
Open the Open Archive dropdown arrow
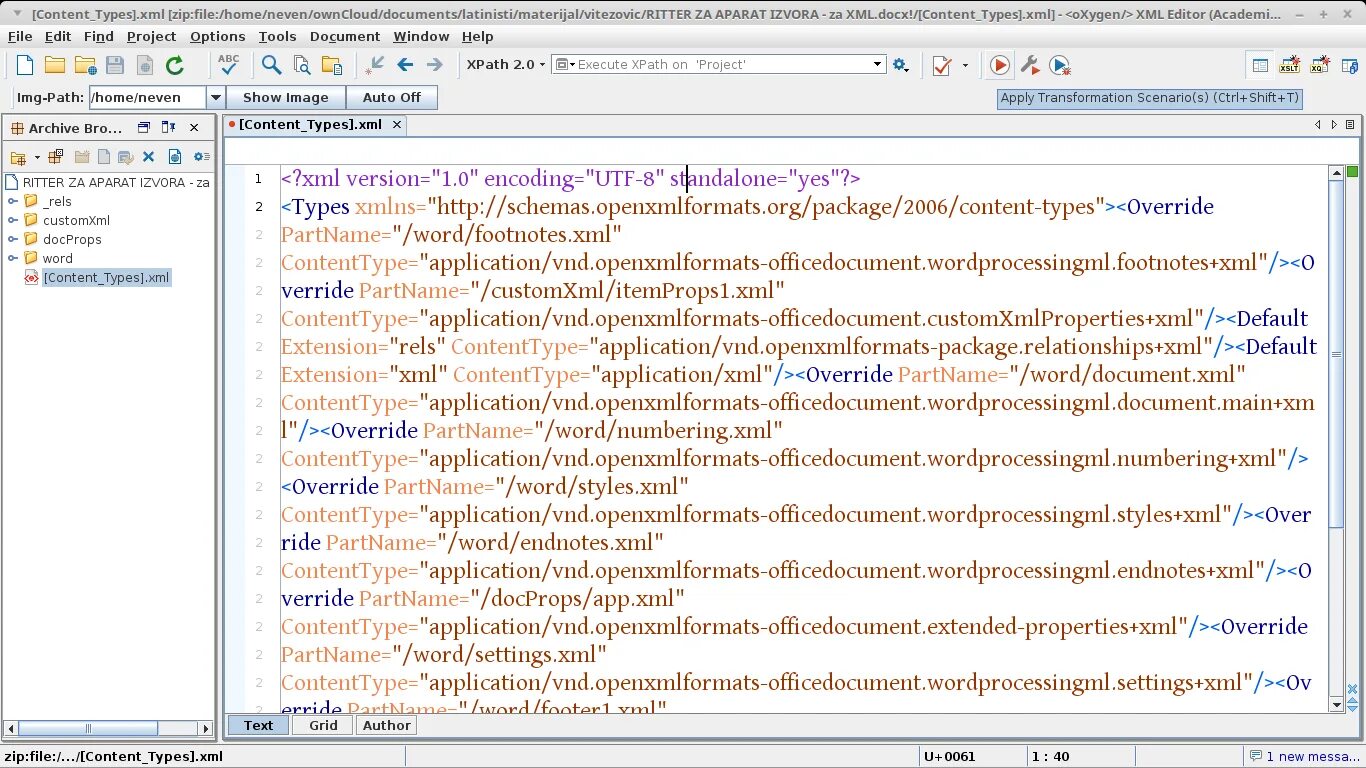(37, 157)
